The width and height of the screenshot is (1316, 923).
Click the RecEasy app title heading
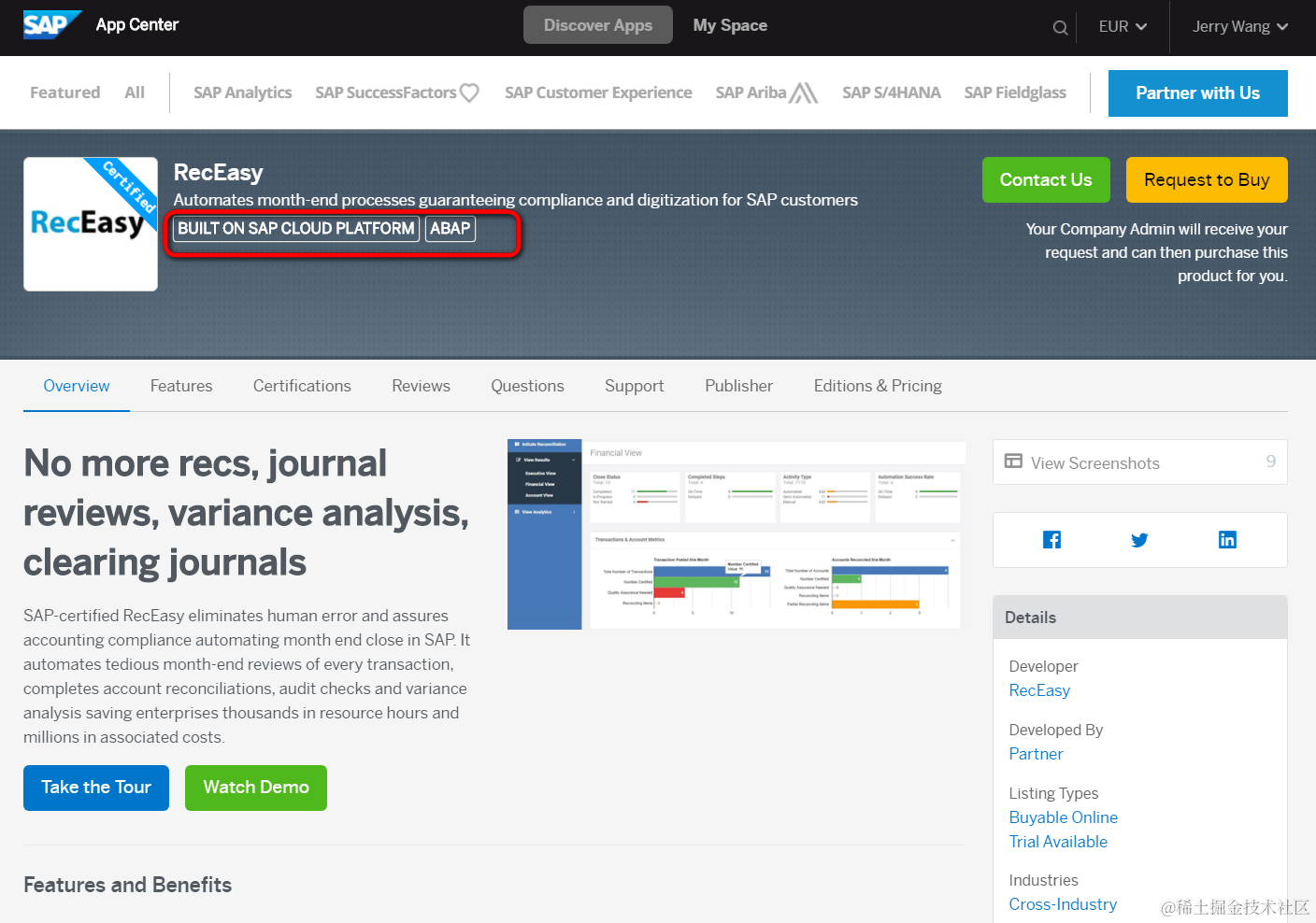[x=218, y=173]
